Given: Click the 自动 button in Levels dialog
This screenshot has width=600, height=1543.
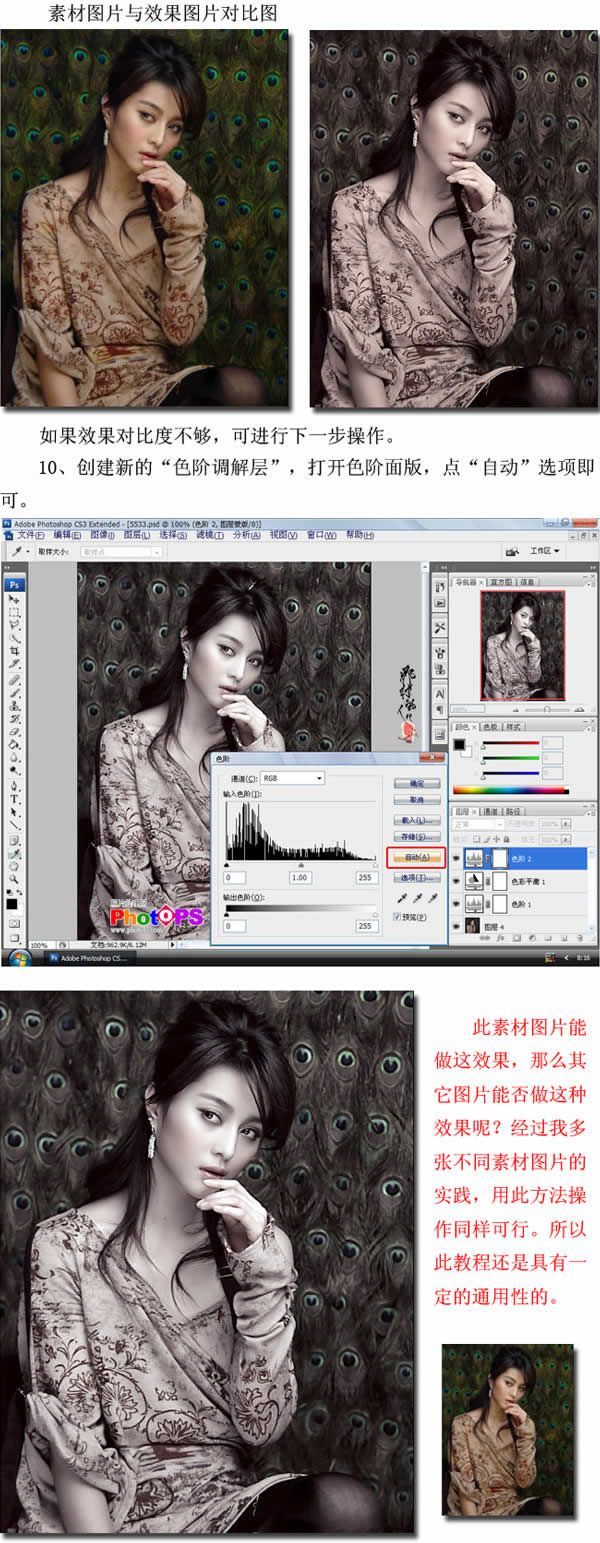Looking at the screenshot, I should (417, 857).
